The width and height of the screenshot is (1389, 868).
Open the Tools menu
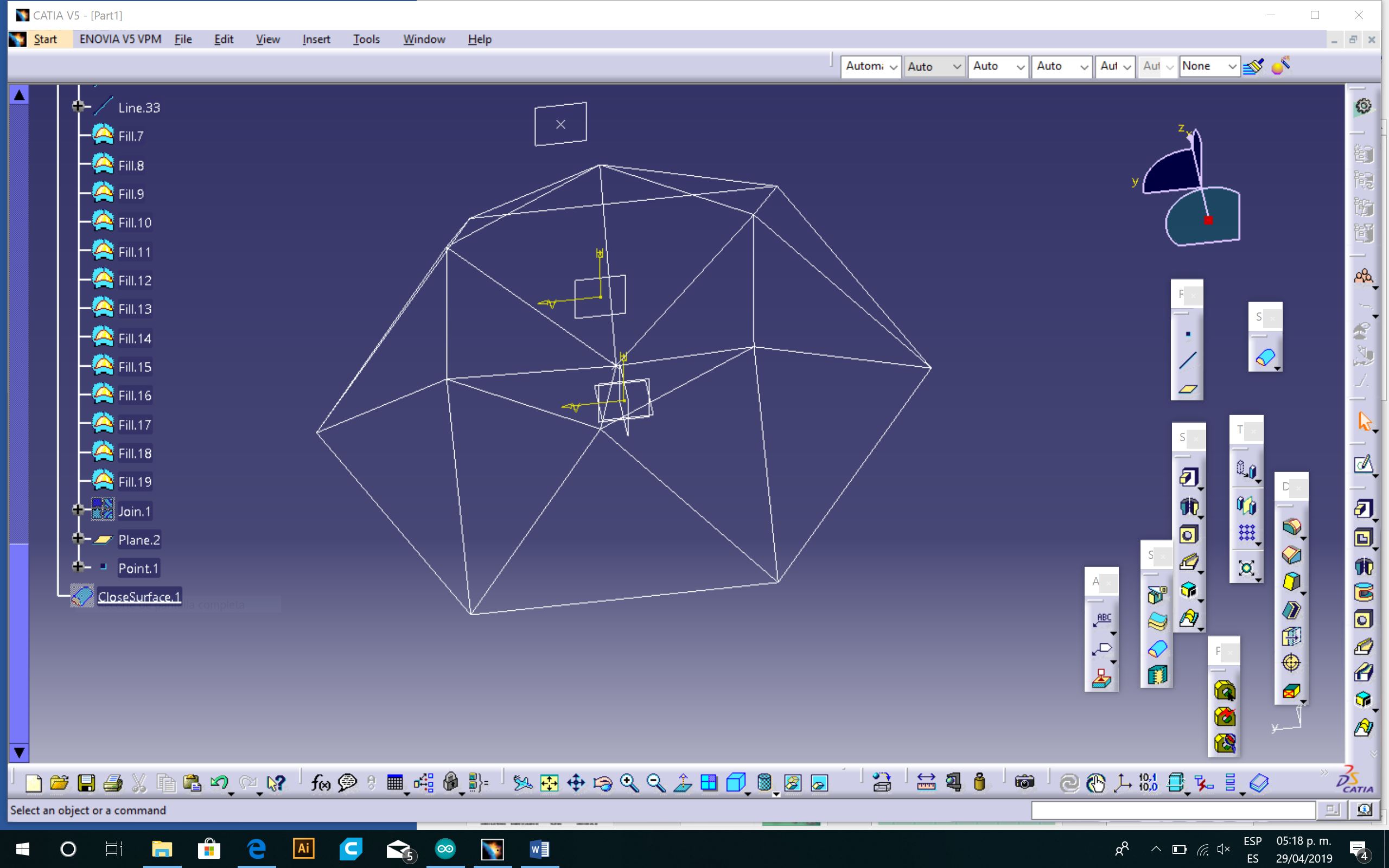click(366, 39)
